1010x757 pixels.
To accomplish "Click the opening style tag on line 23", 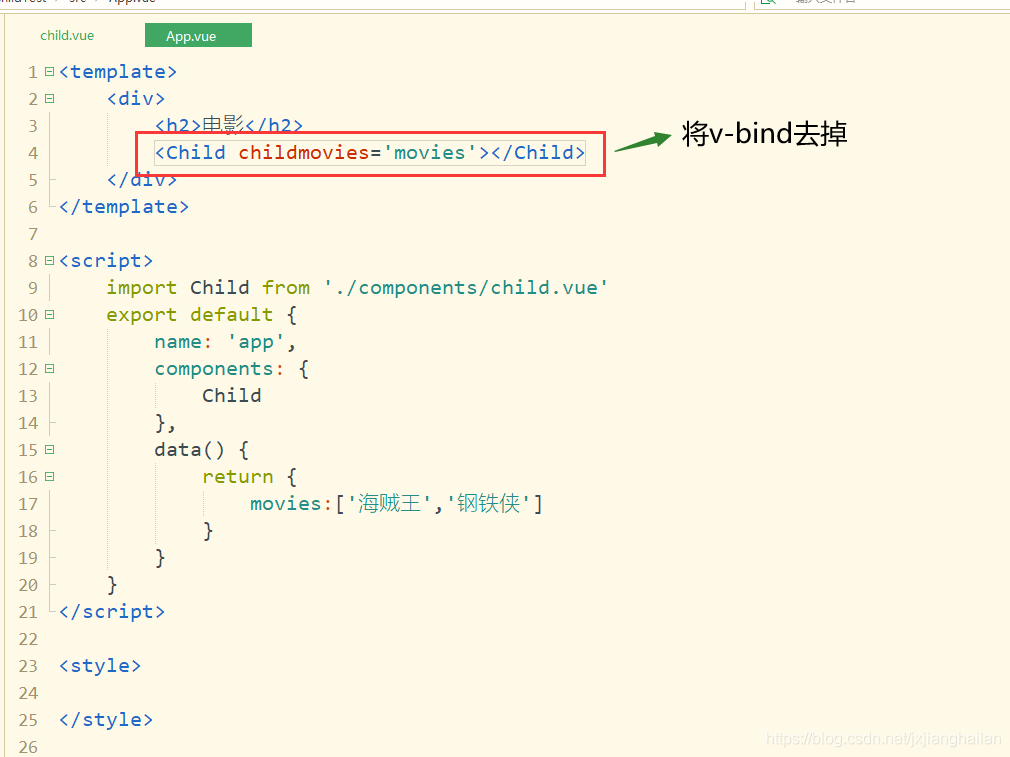I will pos(100,666).
